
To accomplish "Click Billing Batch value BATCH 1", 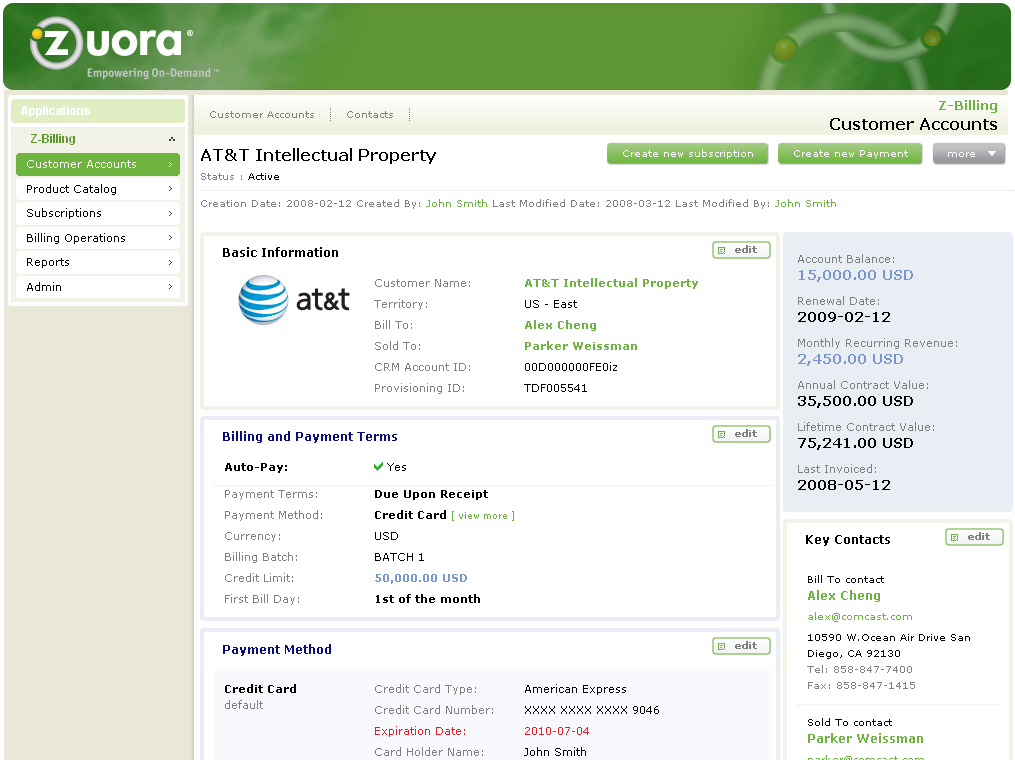I will coord(399,557).
